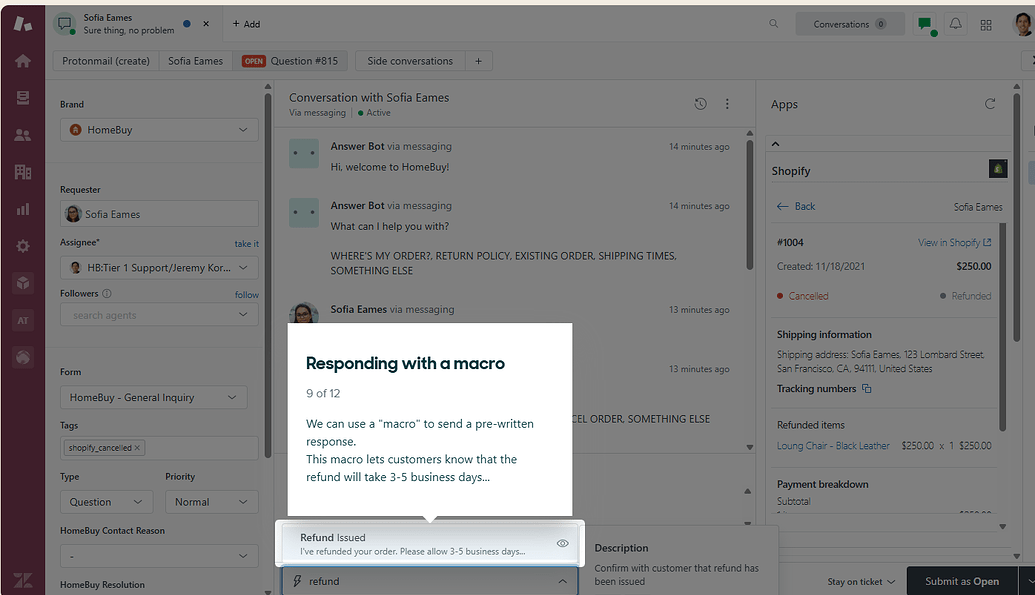Open Organizations icon in left sidebar
This screenshot has width=1035, height=595.
click(22, 172)
